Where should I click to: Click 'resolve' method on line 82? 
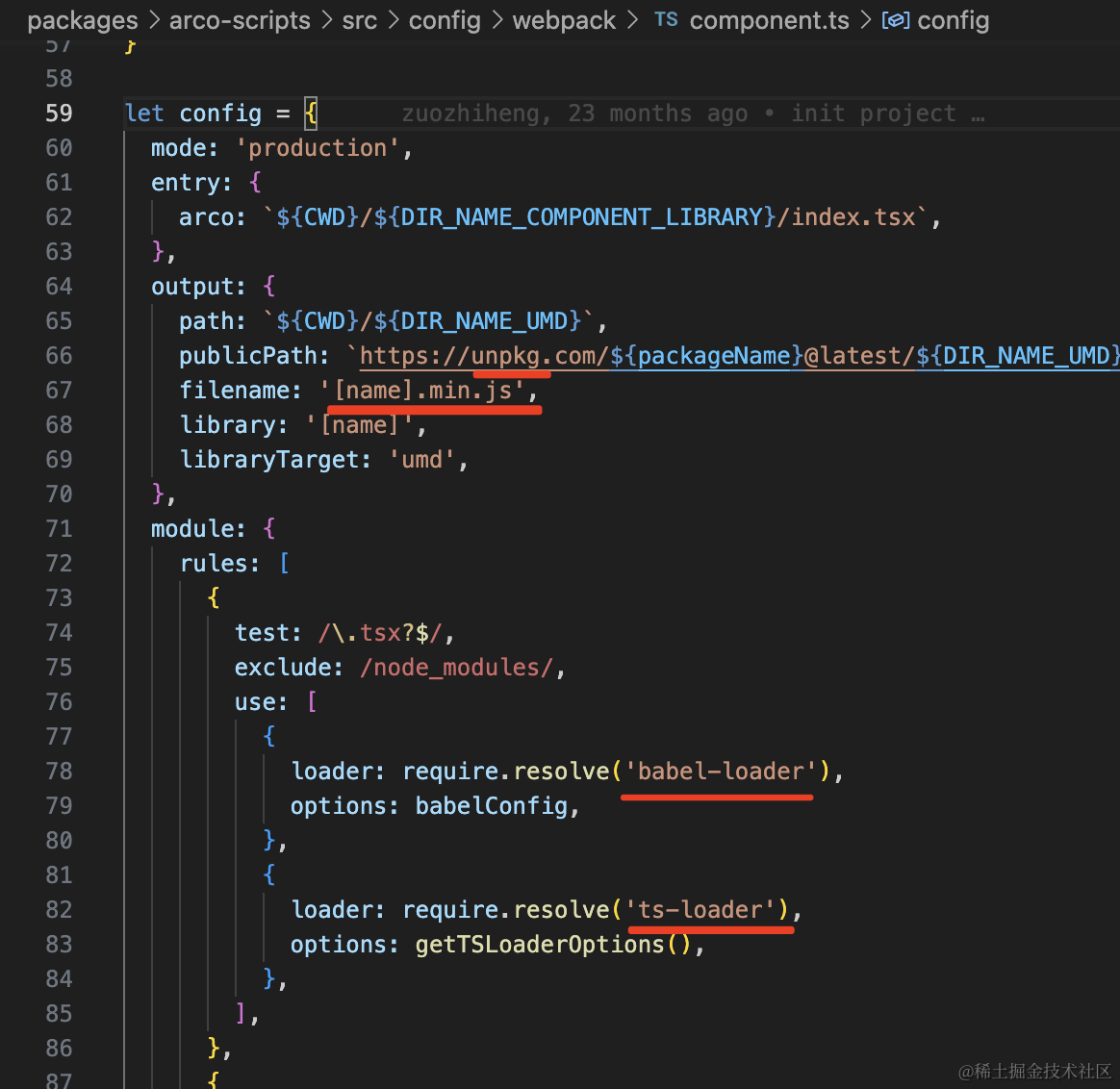[x=561, y=910]
